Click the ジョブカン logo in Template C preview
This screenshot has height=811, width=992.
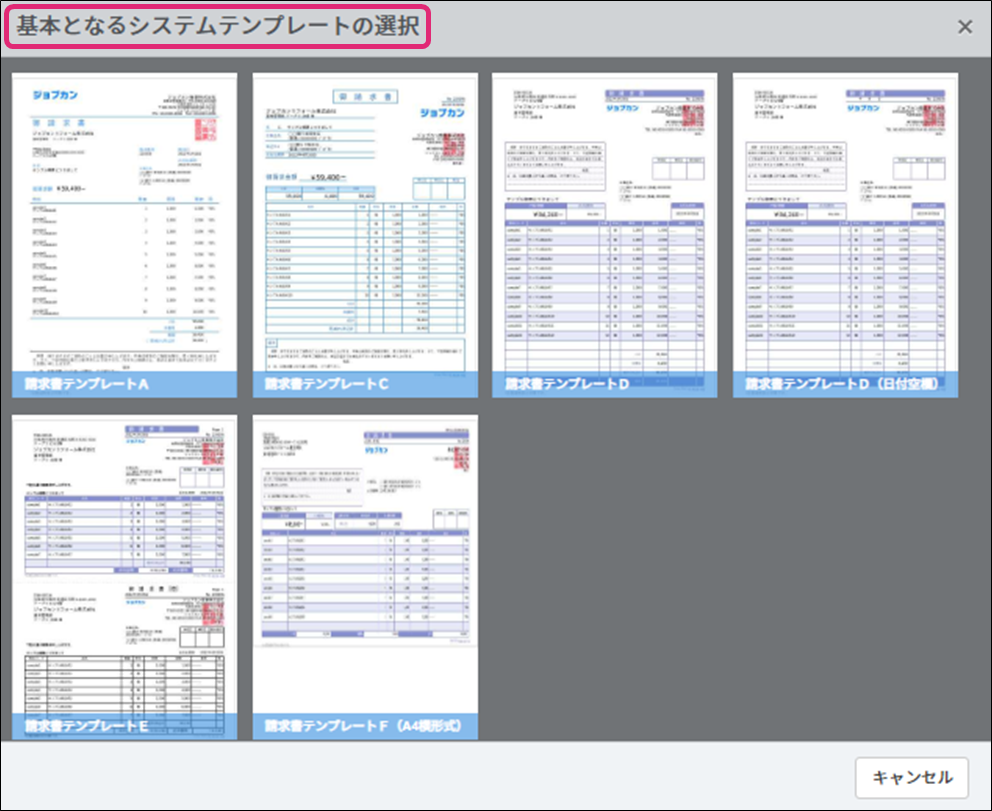click(x=442, y=111)
